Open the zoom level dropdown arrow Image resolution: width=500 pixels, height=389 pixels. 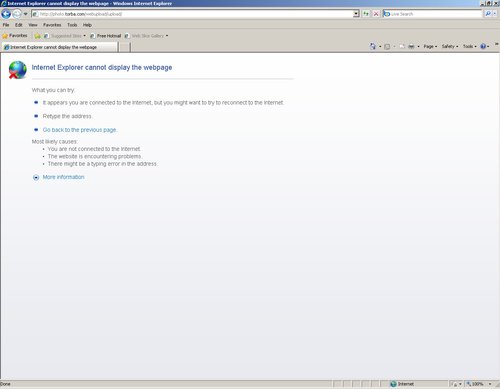pos(490,384)
